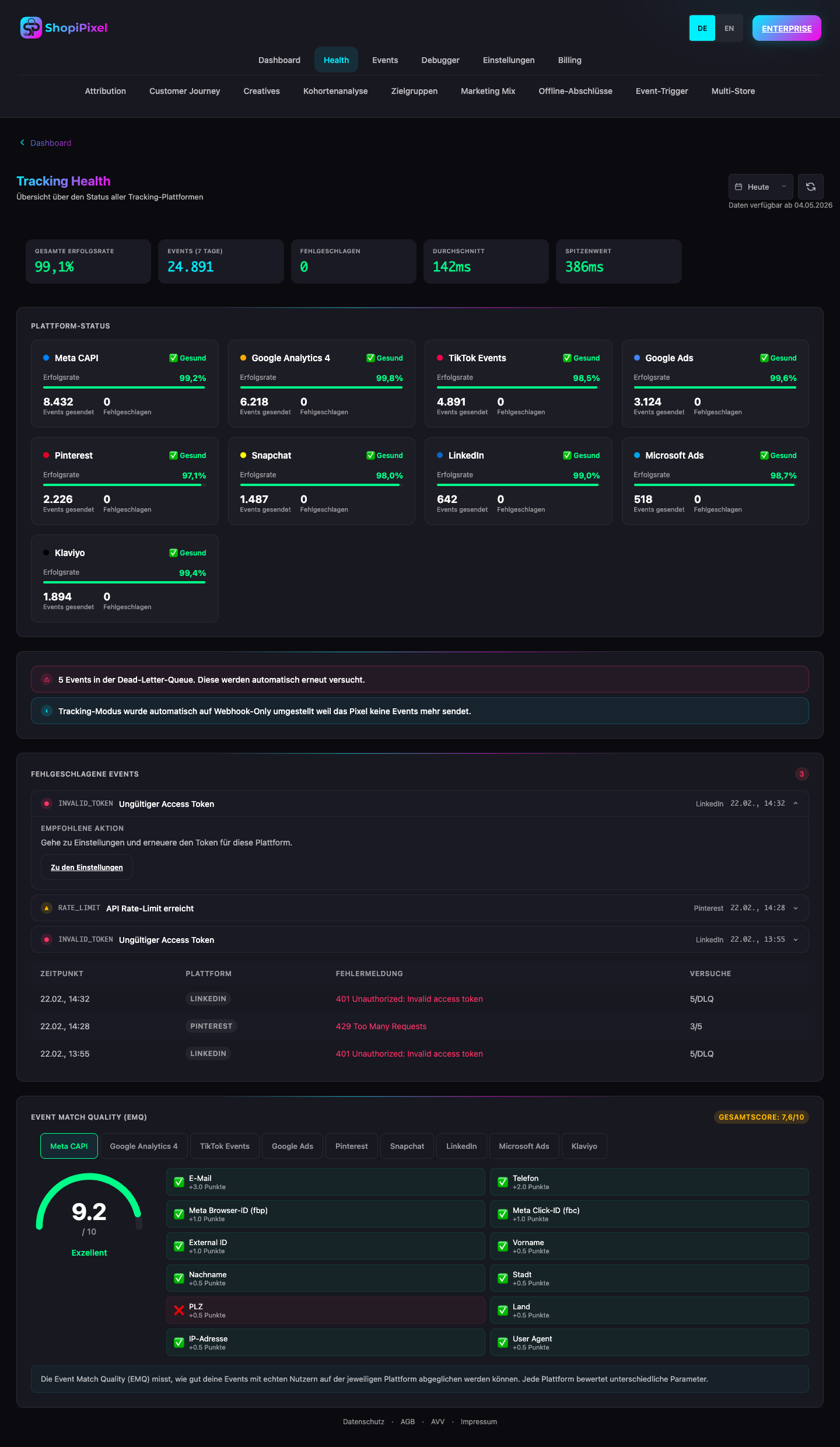Image resolution: width=840 pixels, height=1447 pixels.
Task: Click the calendar icon in Heute selector
Action: tap(738, 187)
